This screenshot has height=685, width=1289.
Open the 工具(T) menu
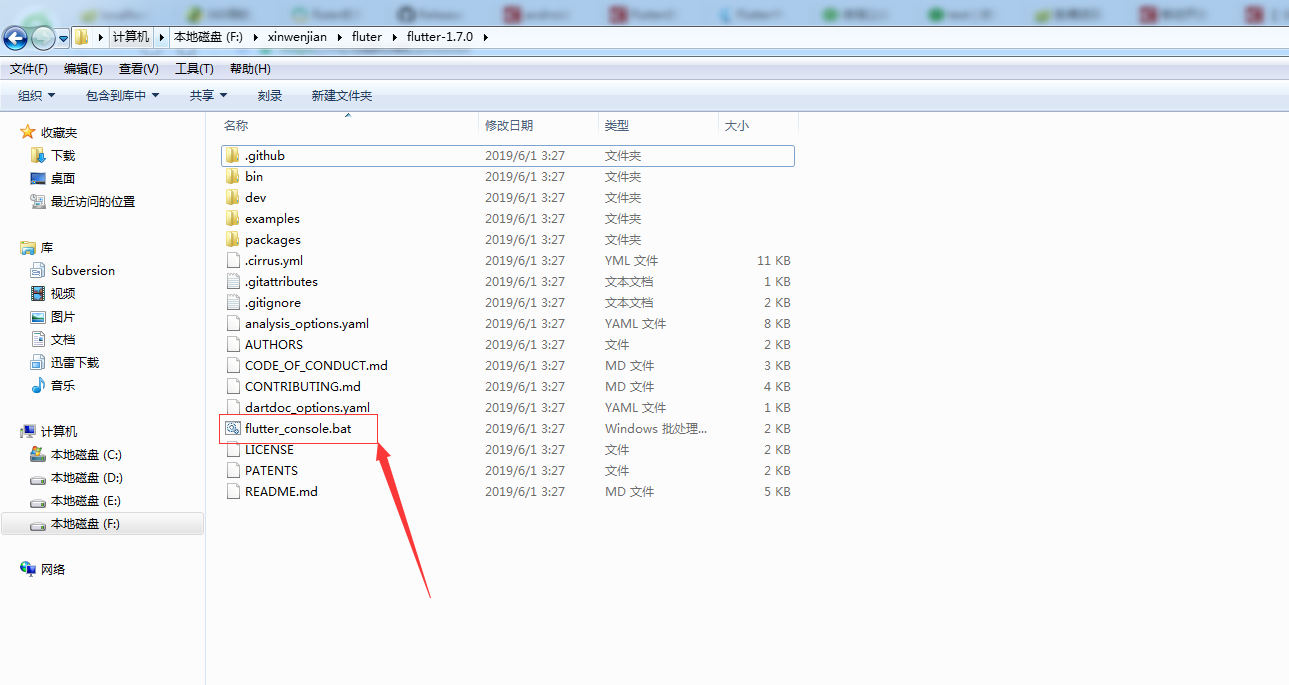(x=193, y=68)
